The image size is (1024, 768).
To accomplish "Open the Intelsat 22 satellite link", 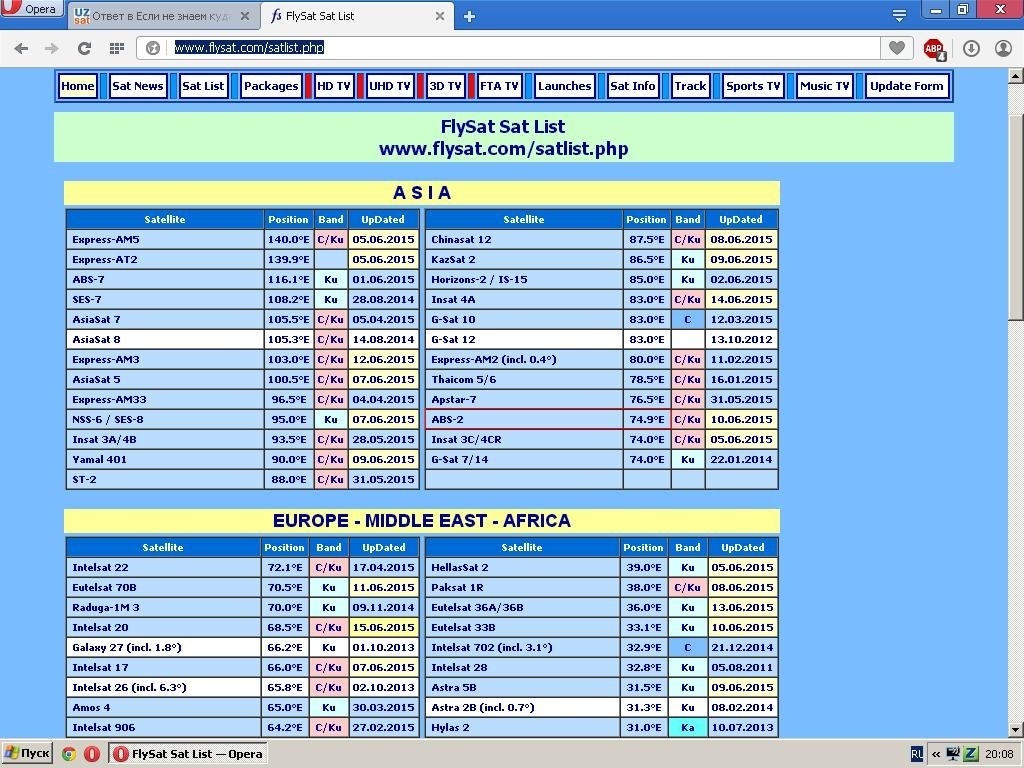I will (100, 568).
